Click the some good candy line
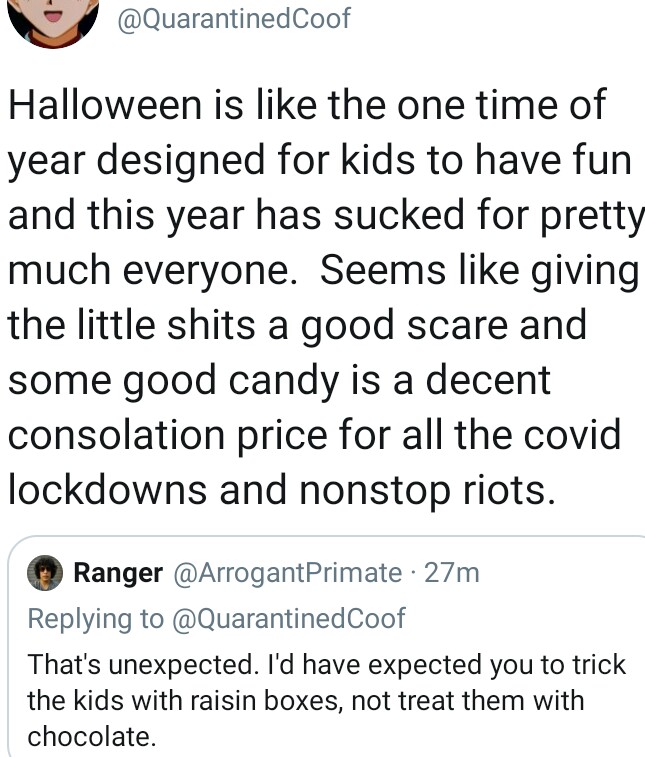 pyautogui.click(x=279, y=380)
